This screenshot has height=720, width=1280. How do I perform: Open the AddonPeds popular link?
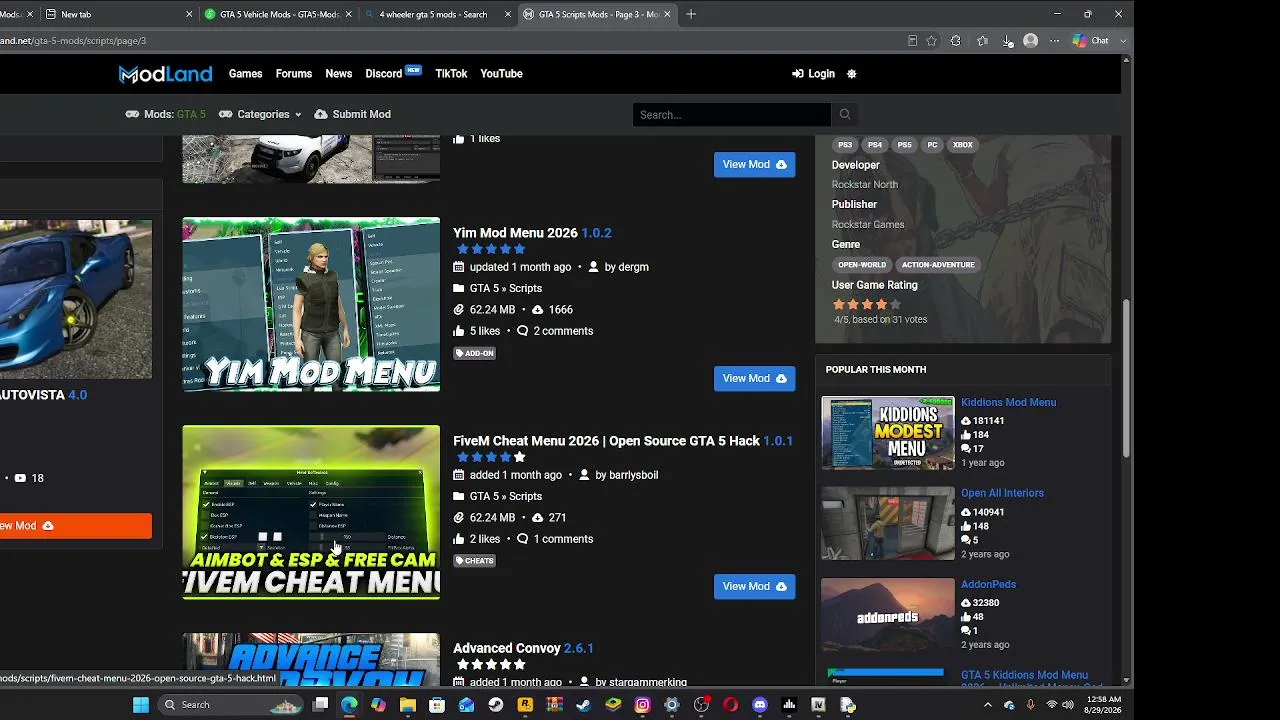click(x=988, y=584)
